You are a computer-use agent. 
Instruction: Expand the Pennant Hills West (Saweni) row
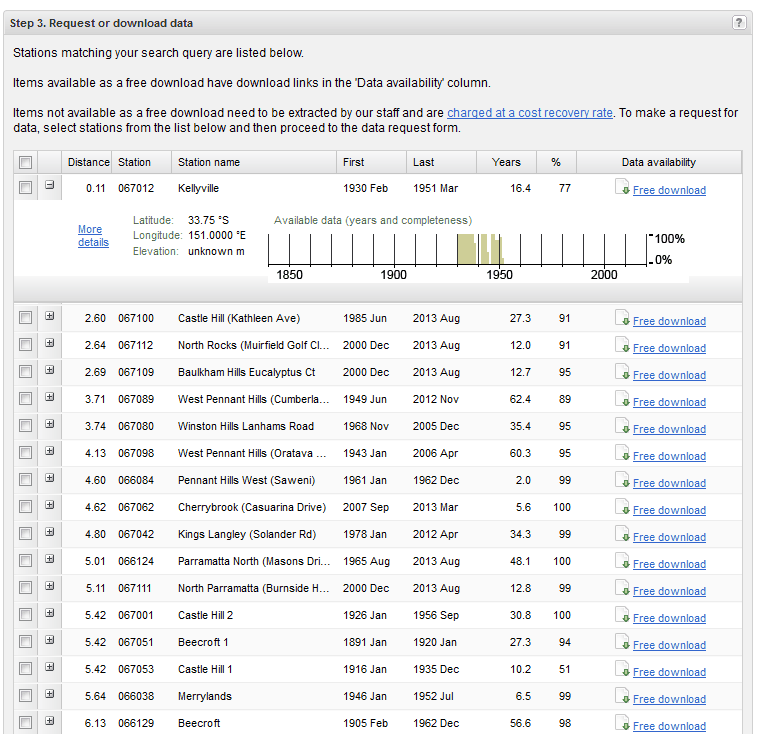pyautogui.click(x=49, y=479)
